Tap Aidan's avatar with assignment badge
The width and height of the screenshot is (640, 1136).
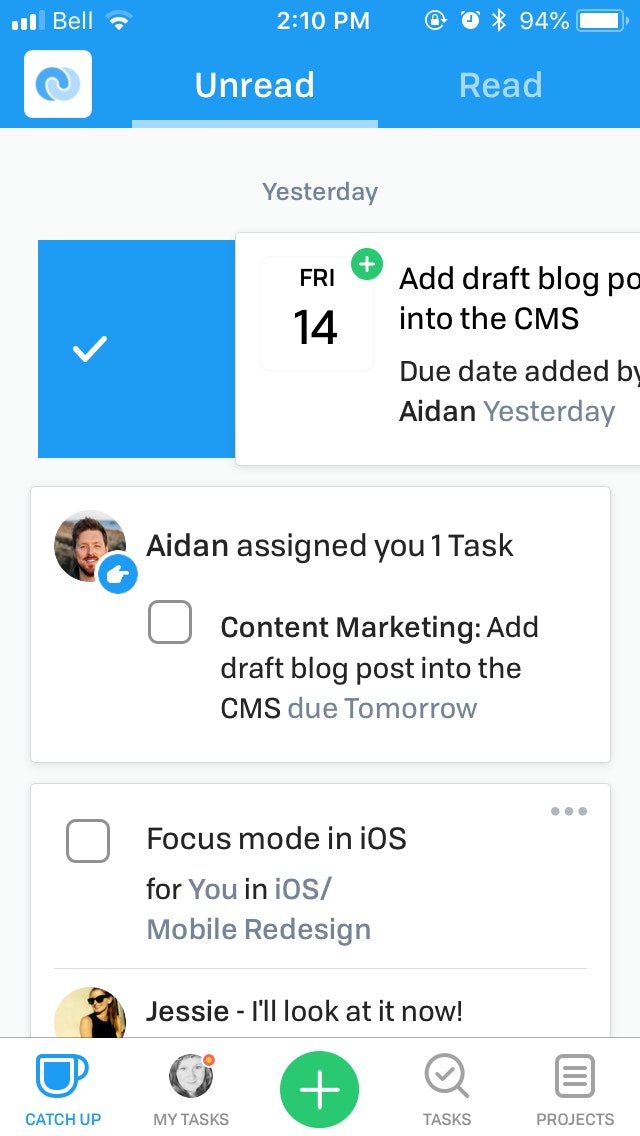[94, 551]
